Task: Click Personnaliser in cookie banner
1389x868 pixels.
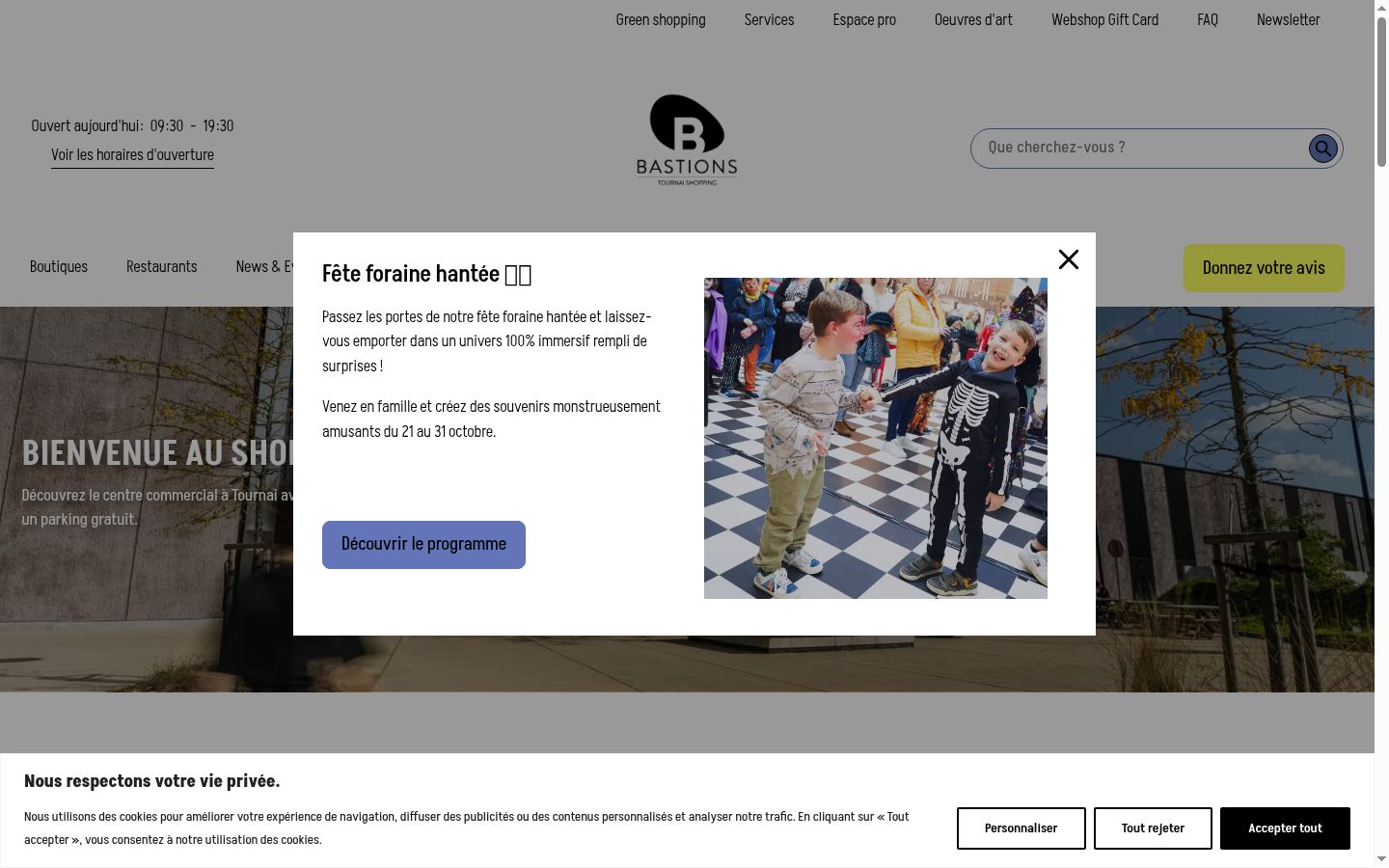Action: click(1021, 828)
